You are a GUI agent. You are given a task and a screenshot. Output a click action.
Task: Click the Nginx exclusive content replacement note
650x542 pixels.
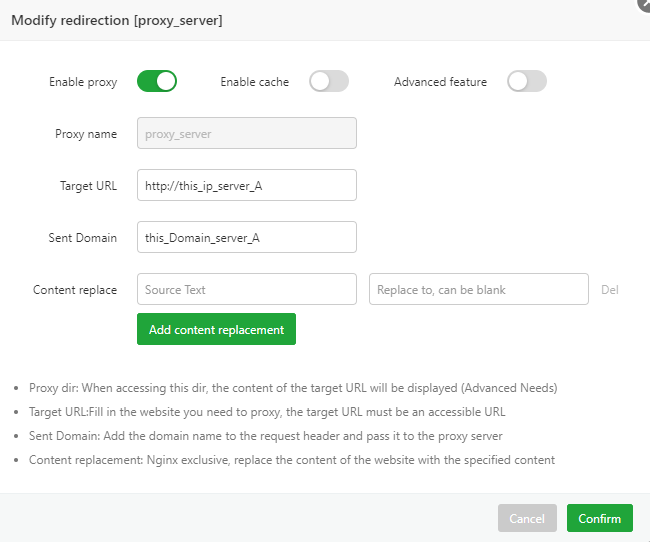pos(292,460)
